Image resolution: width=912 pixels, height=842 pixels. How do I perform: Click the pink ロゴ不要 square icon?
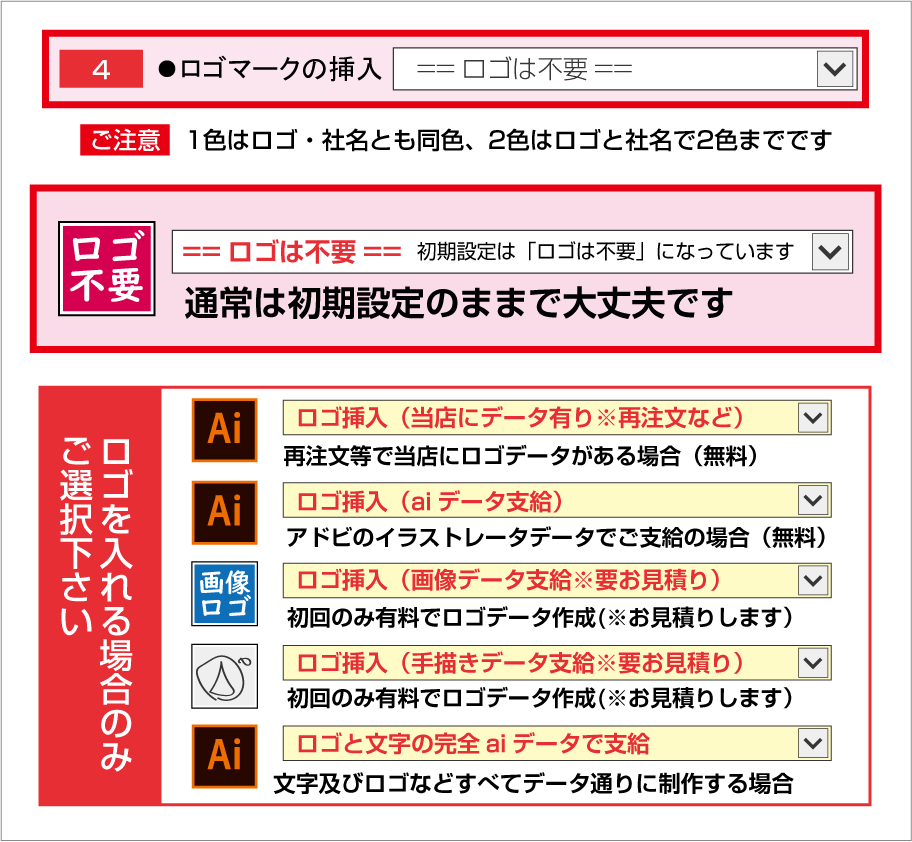pyautogui.click(x=106, y=269)
